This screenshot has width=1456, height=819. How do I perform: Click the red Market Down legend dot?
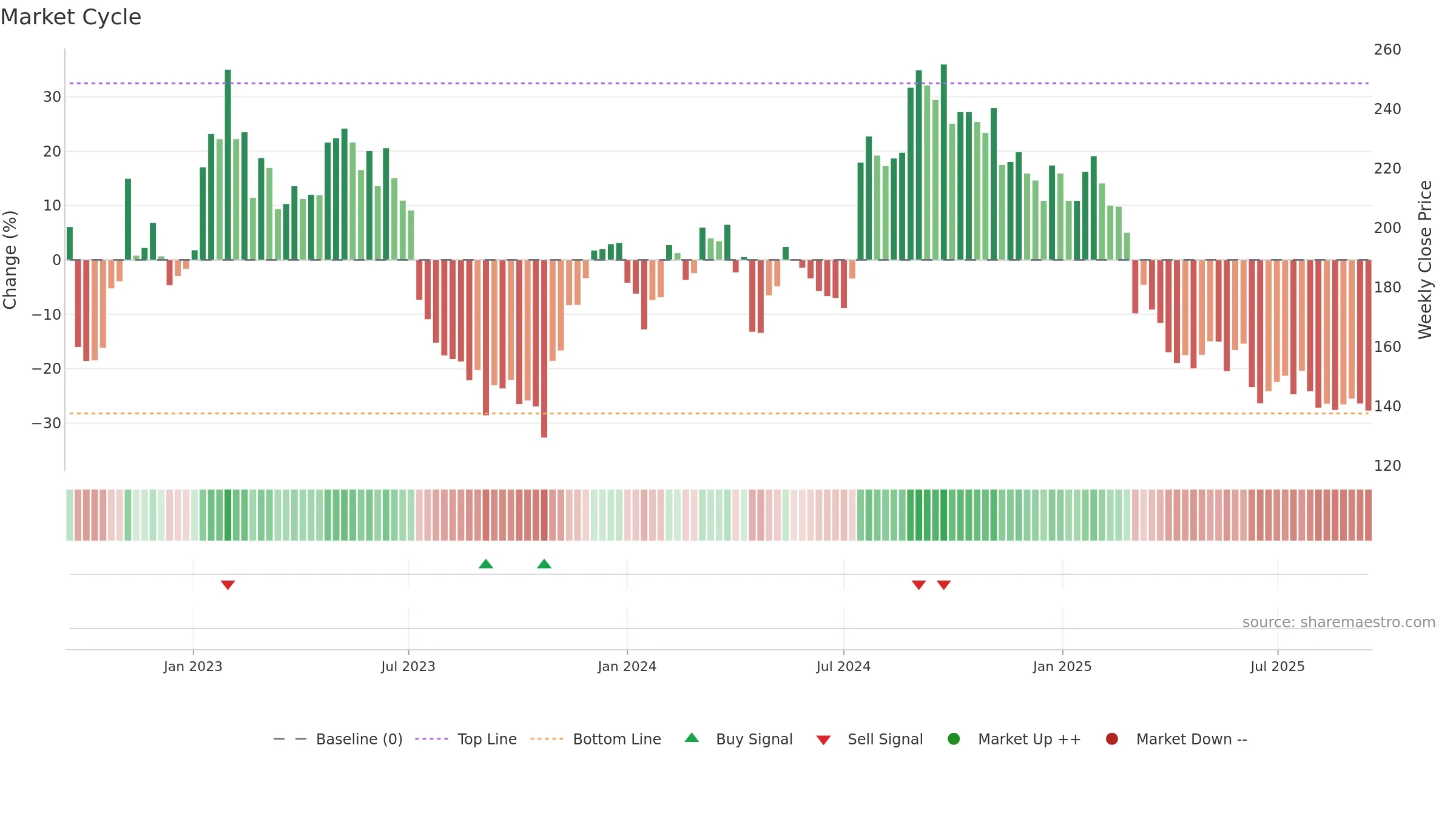[x=1112, y=739]
